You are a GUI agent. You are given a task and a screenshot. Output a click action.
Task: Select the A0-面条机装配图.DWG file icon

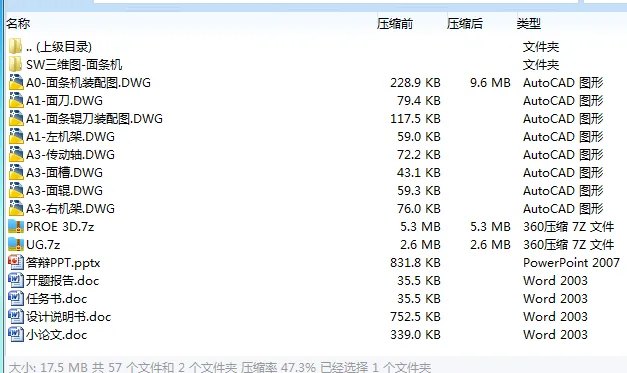click(x=16, y=82)
